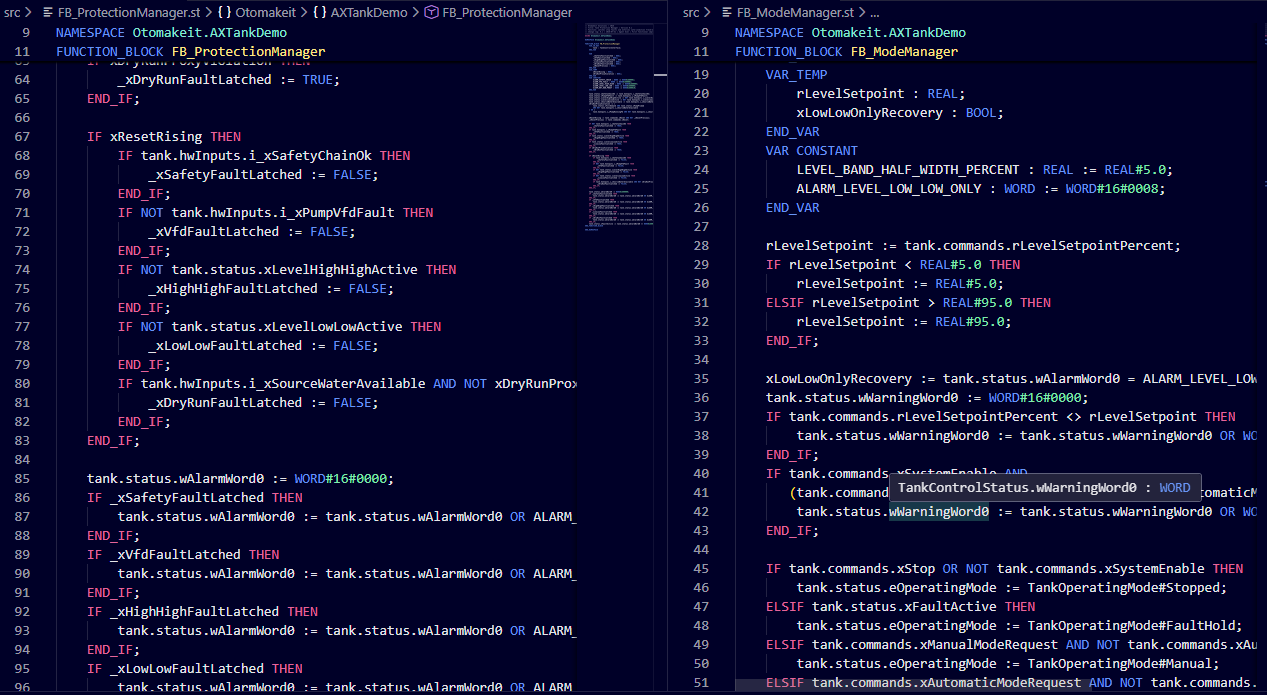Click the 'VAR_TEMP' keyword on line 19
Viewport: 1267px width, 695px height.
point(797,74)
